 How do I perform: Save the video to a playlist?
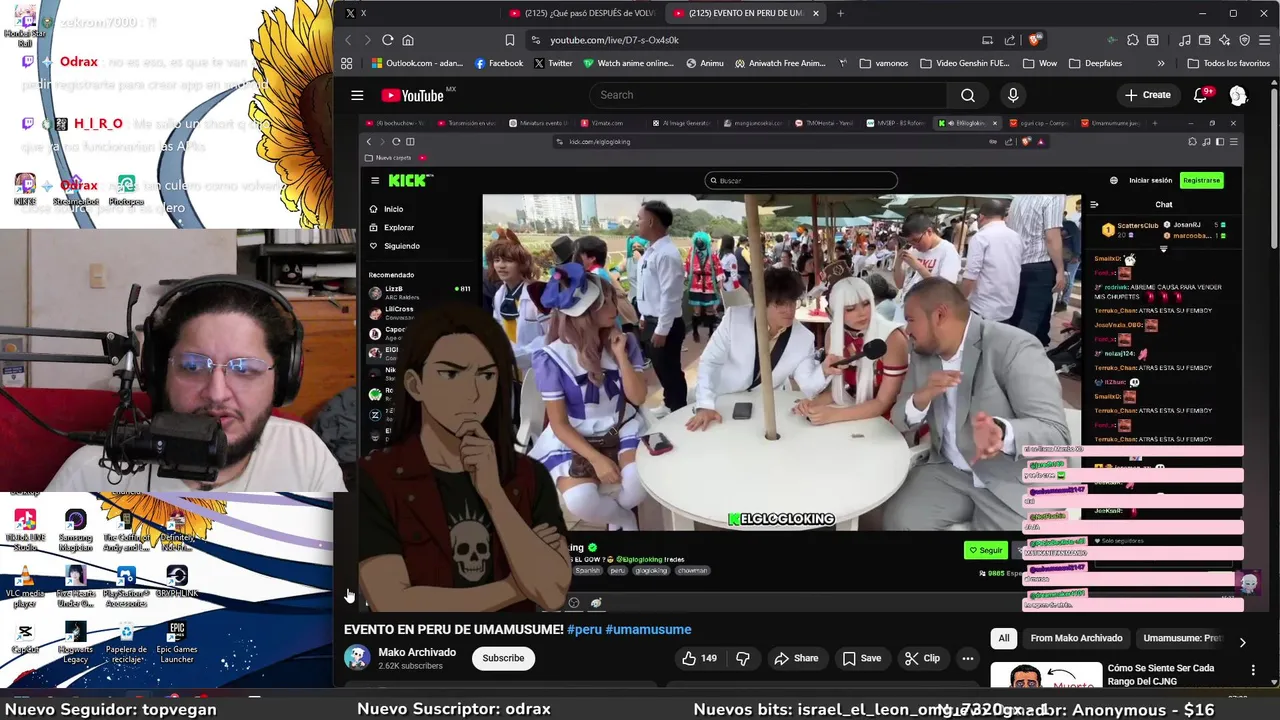pyautogui.click(x=862, y=658)
